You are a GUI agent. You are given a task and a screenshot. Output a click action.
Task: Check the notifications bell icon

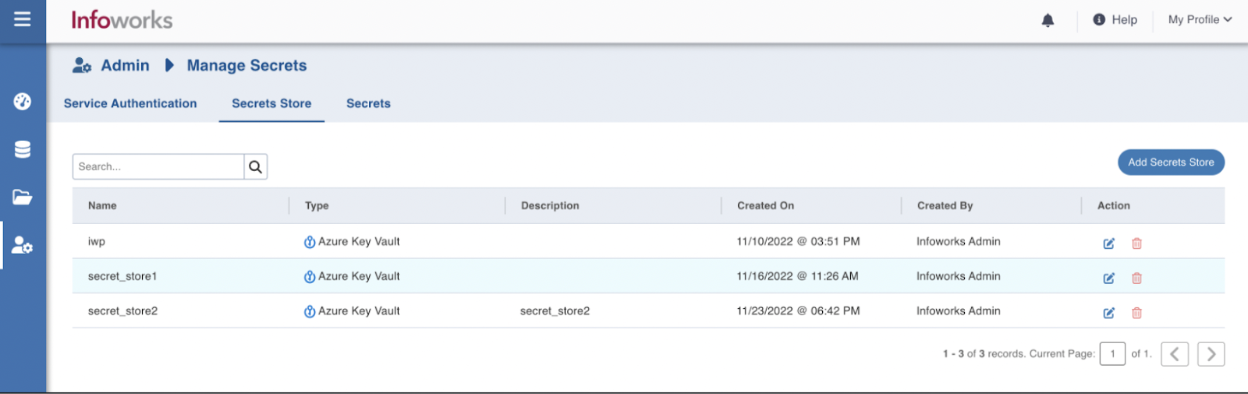pos(1048,20)
